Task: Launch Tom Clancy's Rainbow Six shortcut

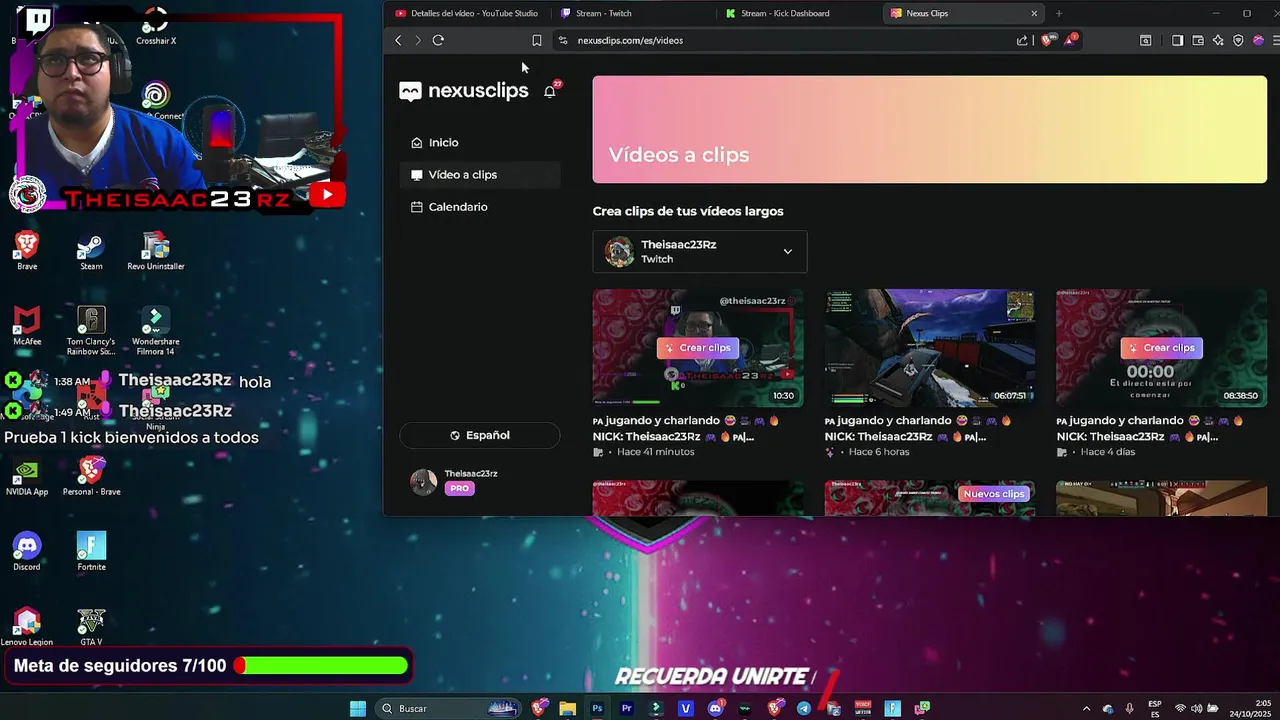Action: [x=91, y=330]
